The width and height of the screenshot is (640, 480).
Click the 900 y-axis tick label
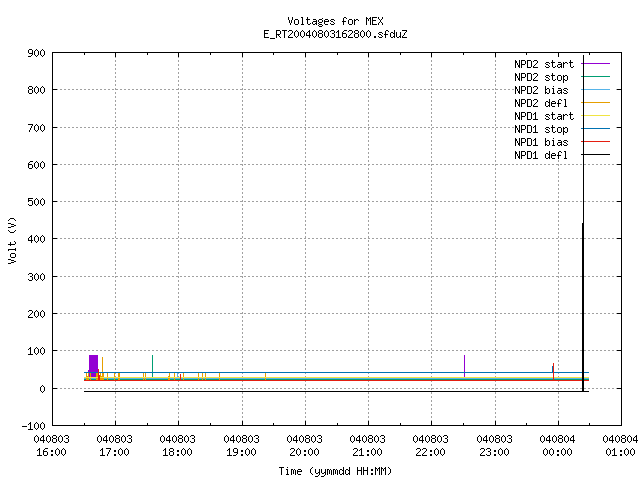click(x=36, y=53)
